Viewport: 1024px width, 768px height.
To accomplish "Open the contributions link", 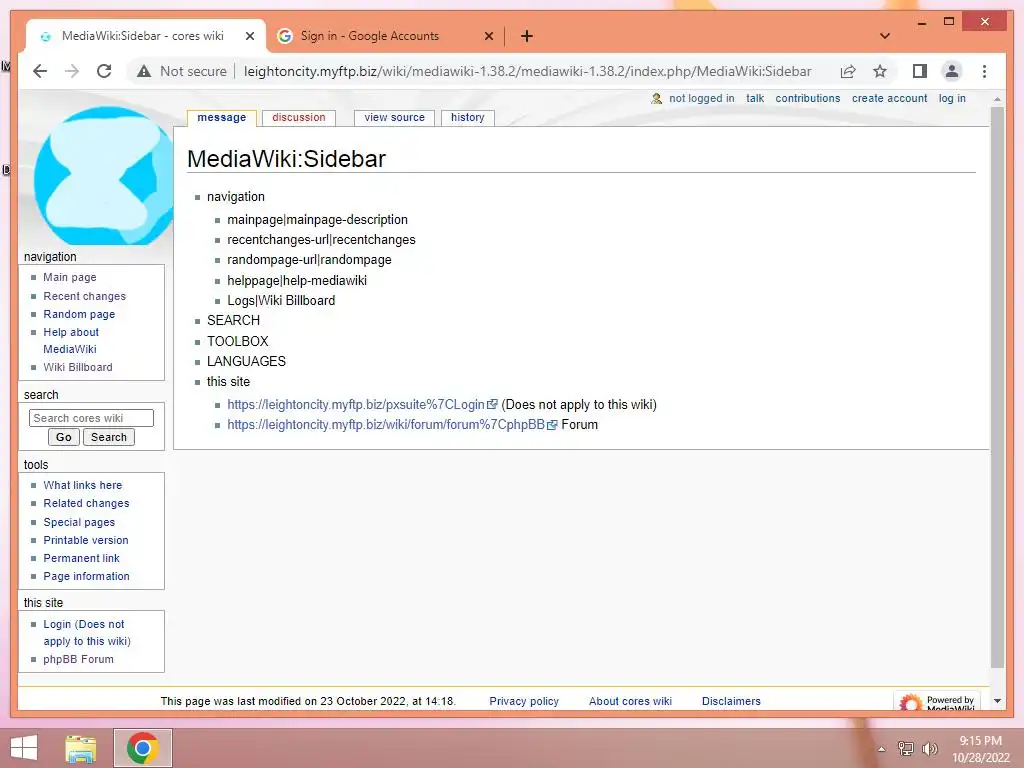I will coord(808,99).
